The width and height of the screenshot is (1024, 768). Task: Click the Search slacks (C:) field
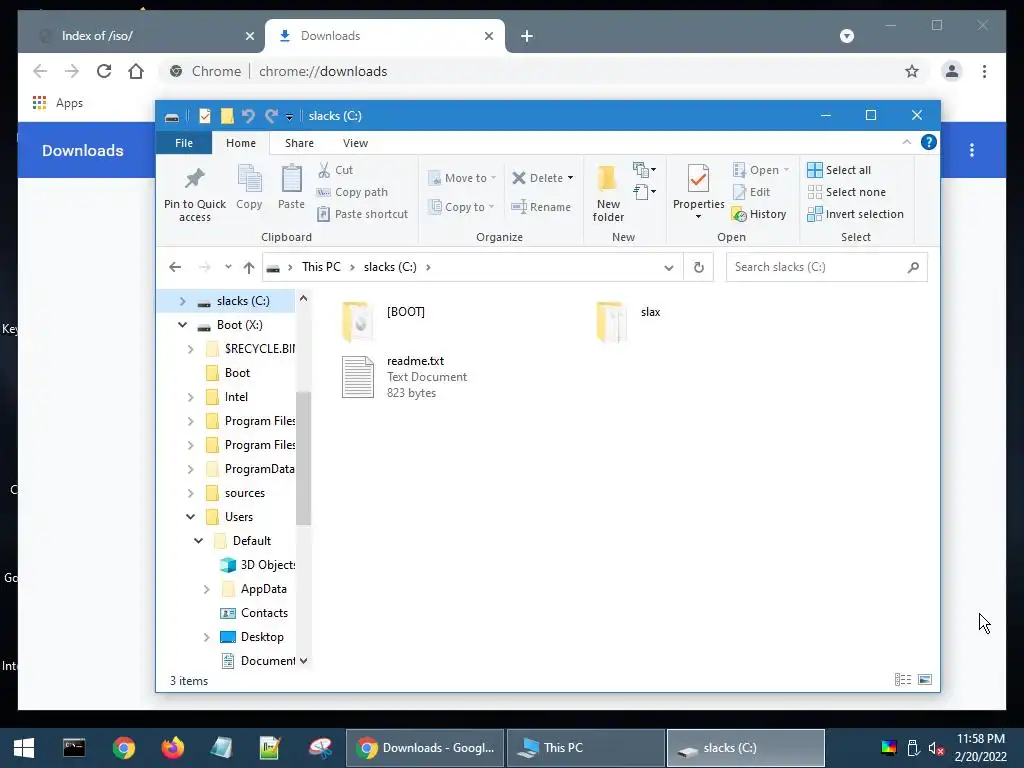click(x=826, y=267)
